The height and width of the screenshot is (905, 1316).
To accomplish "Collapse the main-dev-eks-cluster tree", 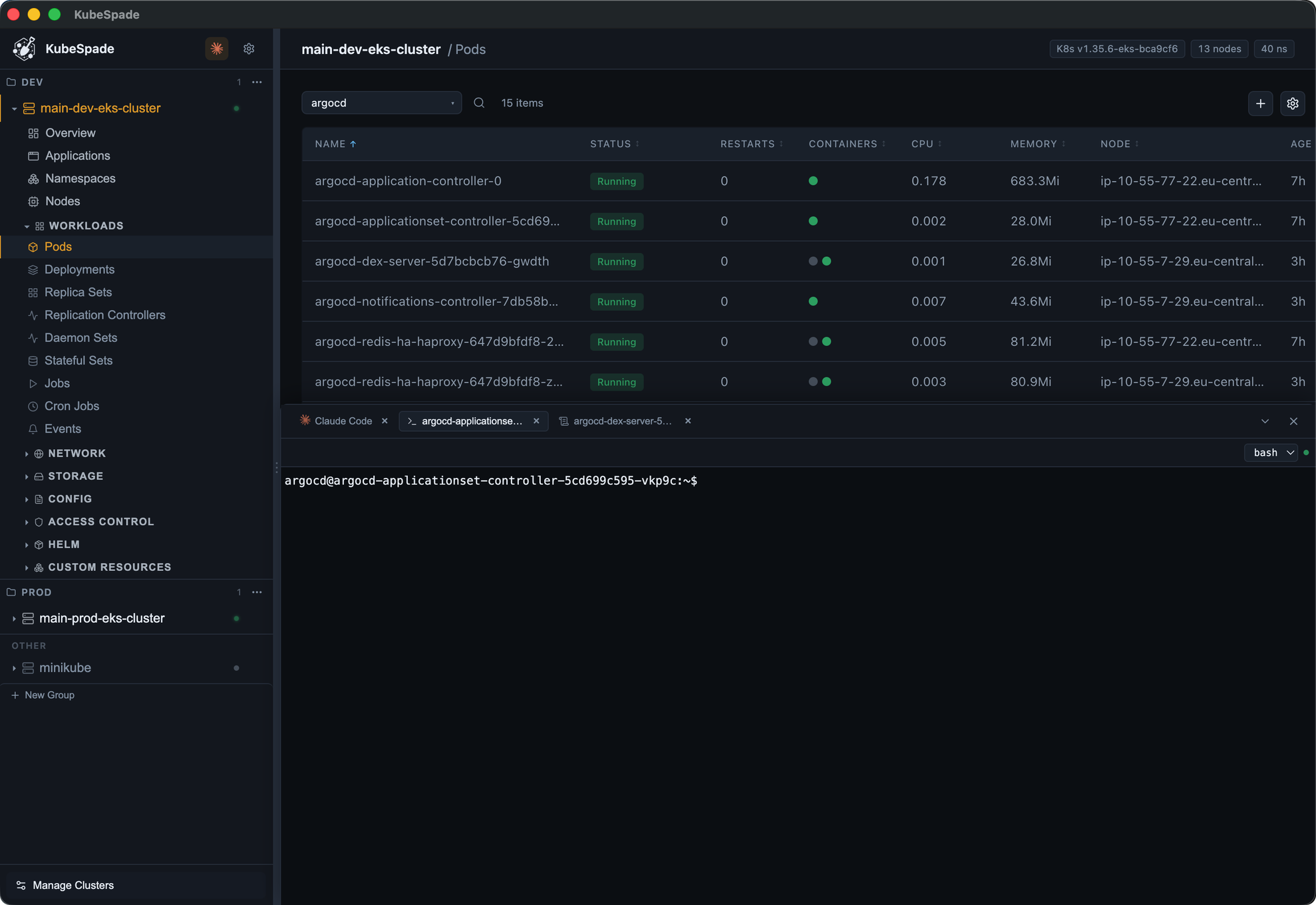I will tap(14, 108).
